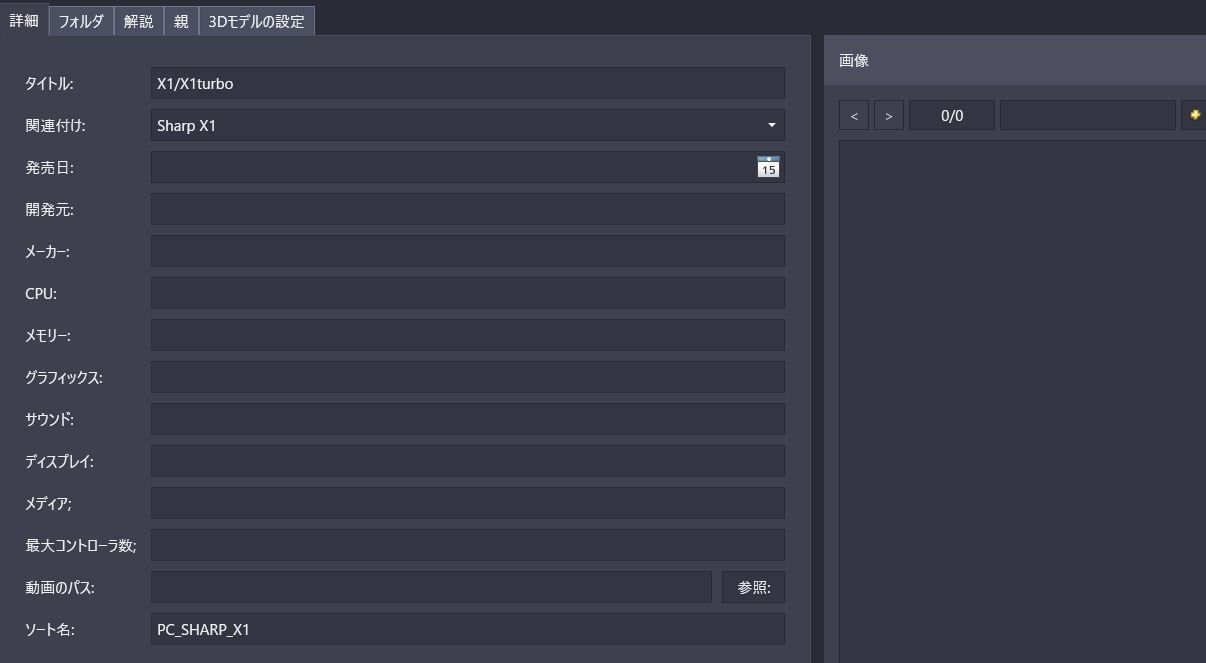Open the 解説 tab
The width and height of the screenshot is (1206, 663).
139,21
